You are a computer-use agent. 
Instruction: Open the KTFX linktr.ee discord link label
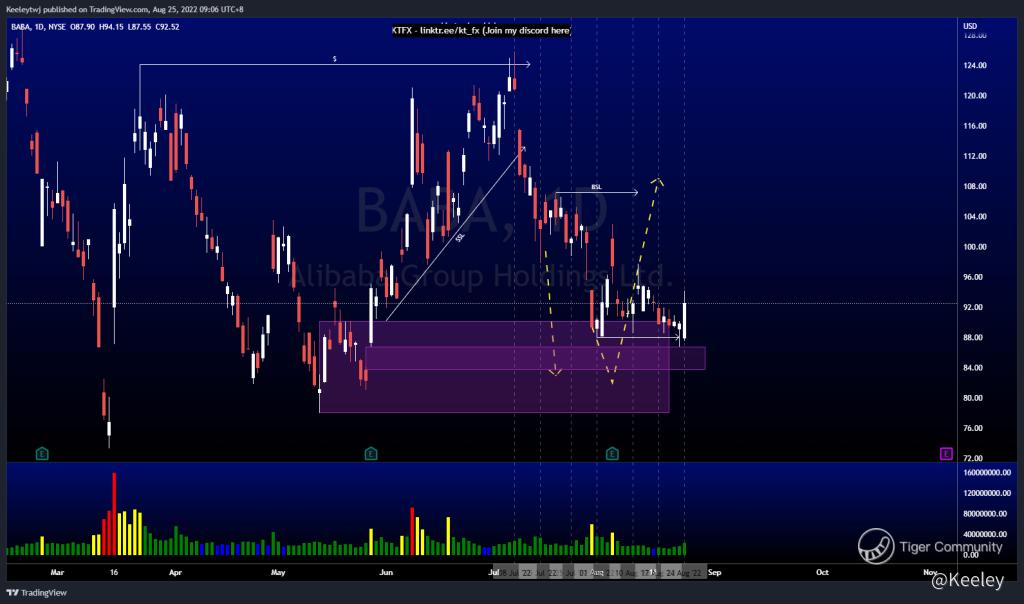coord(481,31)
